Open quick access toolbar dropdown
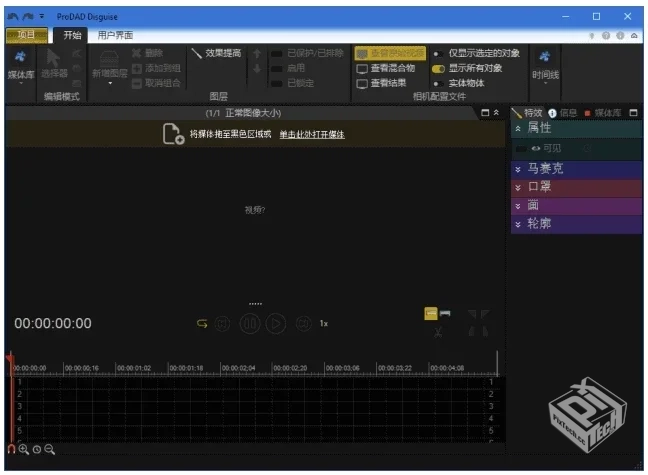The height and width of the screenshot is (475, 648). 42,17
